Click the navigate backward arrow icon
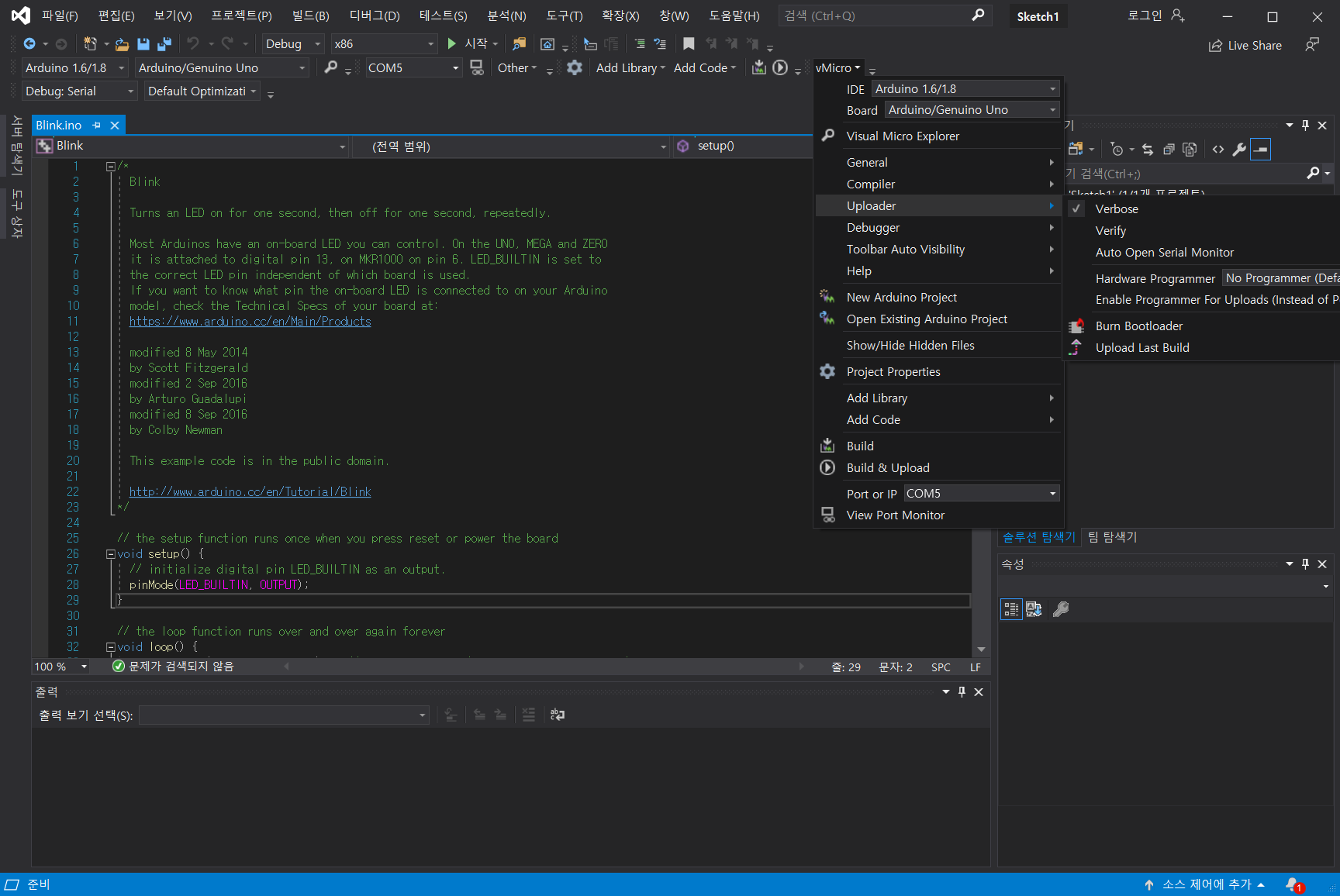This screenshot has height=896, width=1340. (29, 44)
